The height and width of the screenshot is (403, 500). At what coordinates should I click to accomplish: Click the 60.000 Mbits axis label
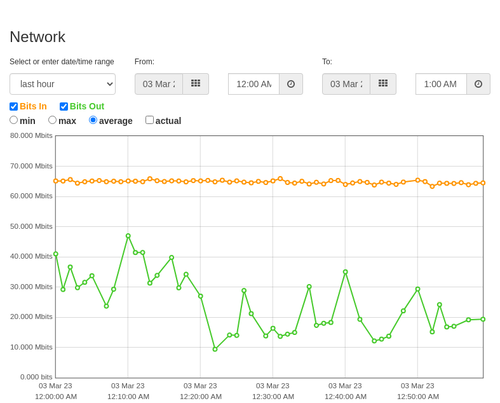click(x=31, y=196)
